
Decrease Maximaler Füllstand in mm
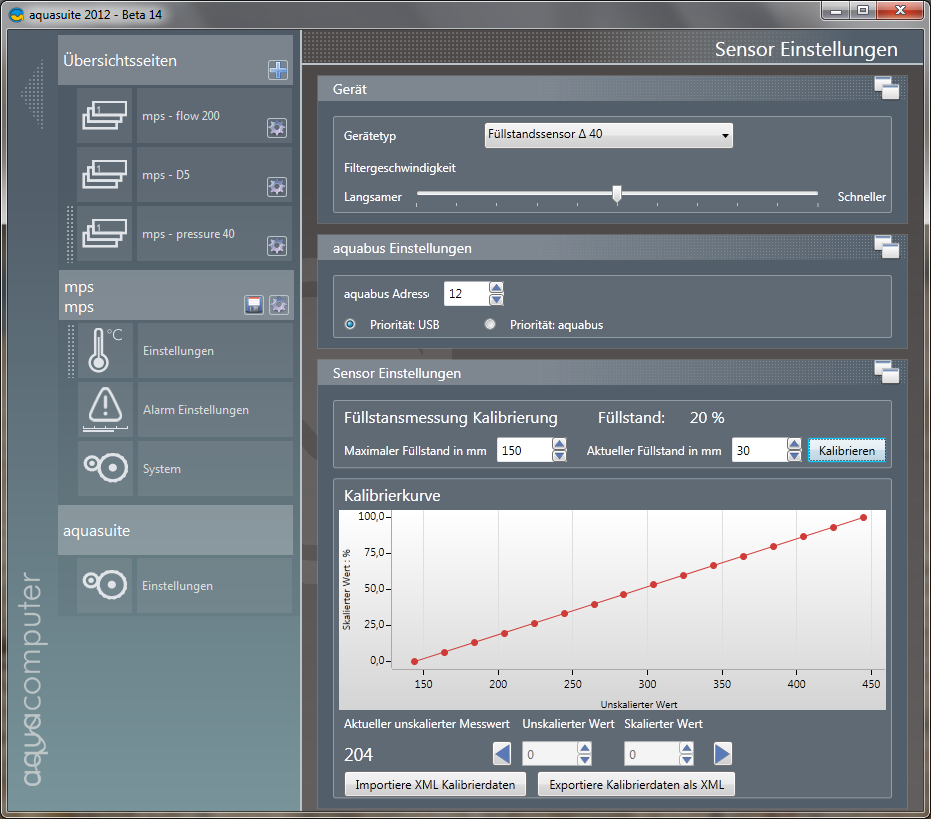(559, 456)
